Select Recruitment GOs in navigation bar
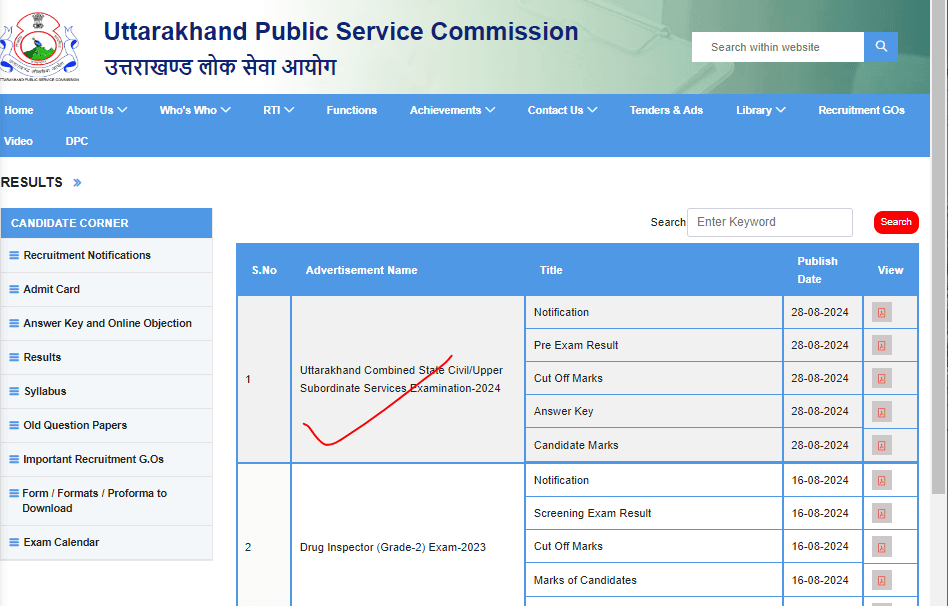Viewport: 948px width, 606px height. pyautogui.click(x=861, y=110)
